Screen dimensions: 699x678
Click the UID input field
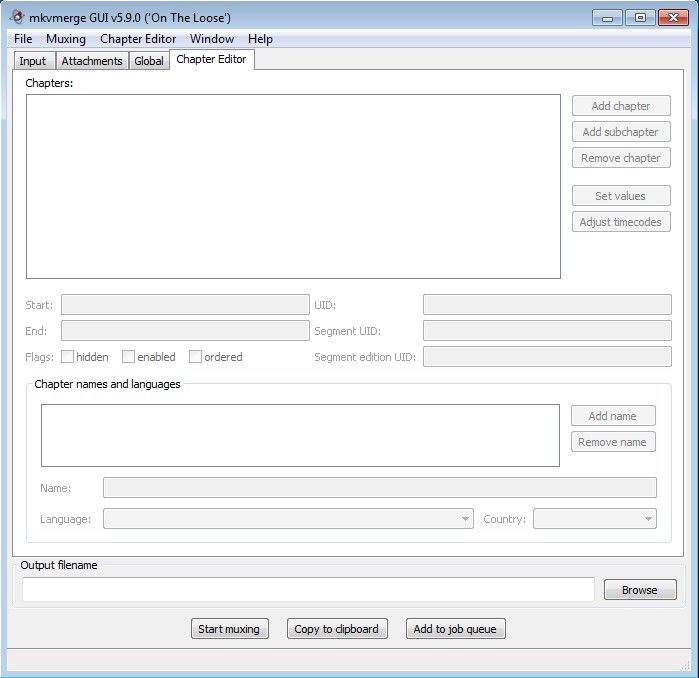(x=547, y=304)
